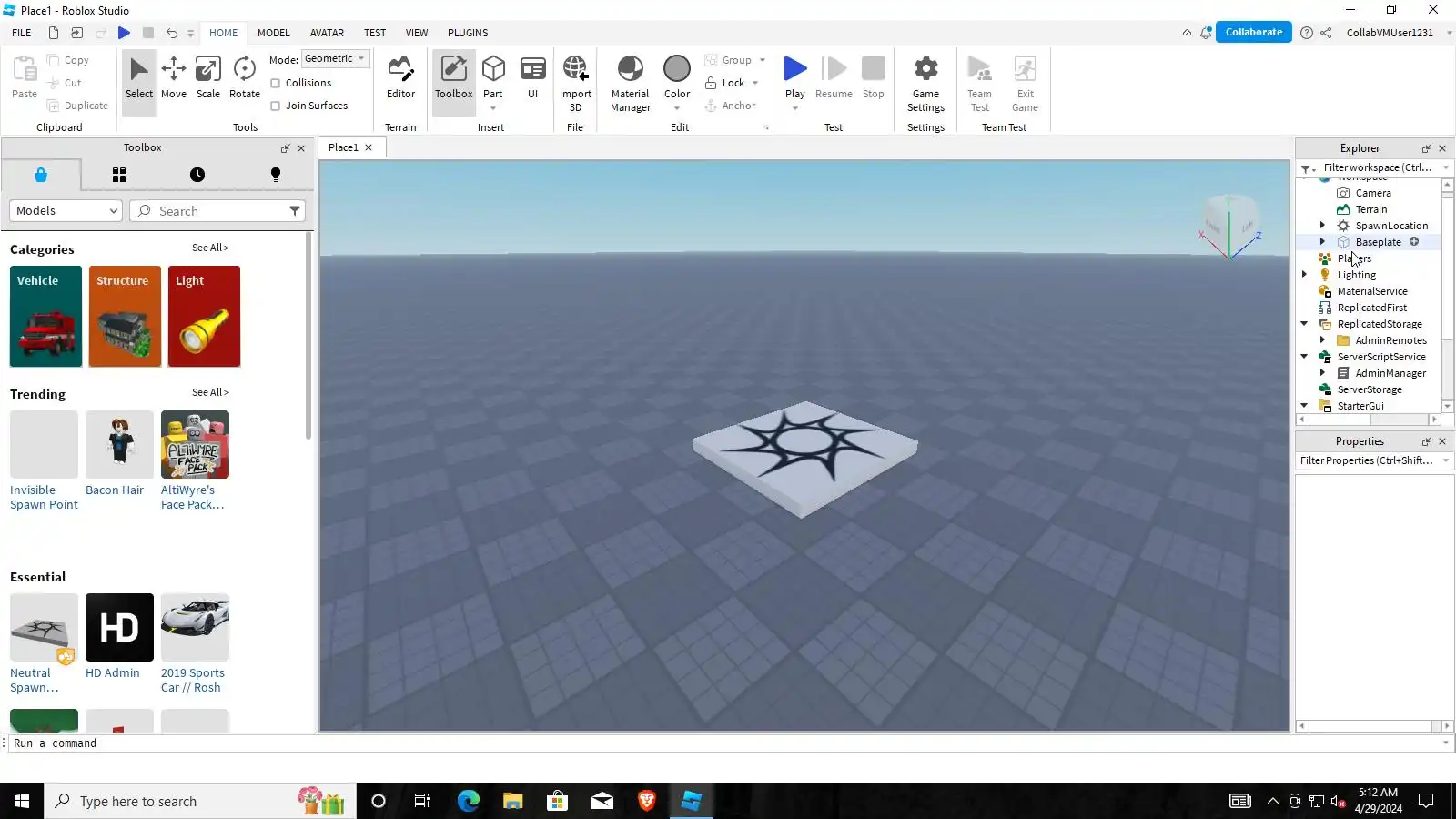Switch to the AVATAR ribbon tab

pos(327,33)
